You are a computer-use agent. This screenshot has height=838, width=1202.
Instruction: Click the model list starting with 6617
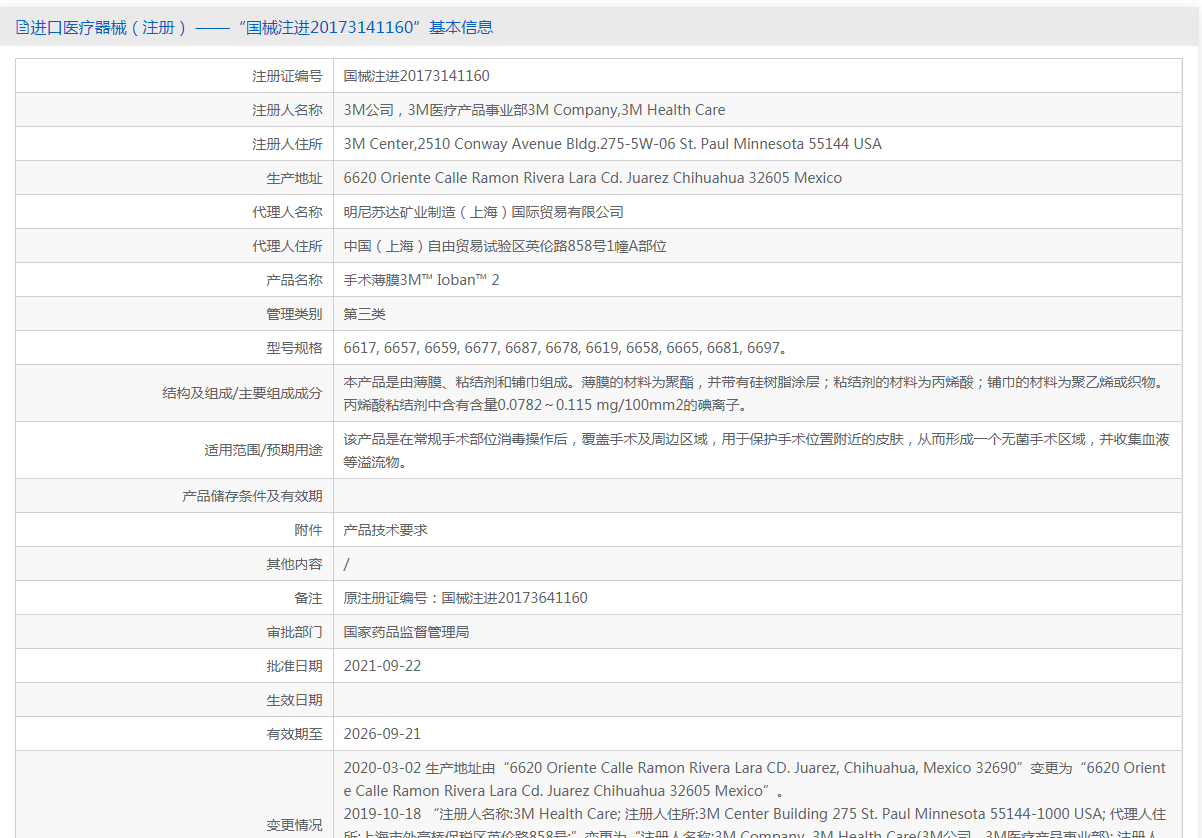pos(566,348)
